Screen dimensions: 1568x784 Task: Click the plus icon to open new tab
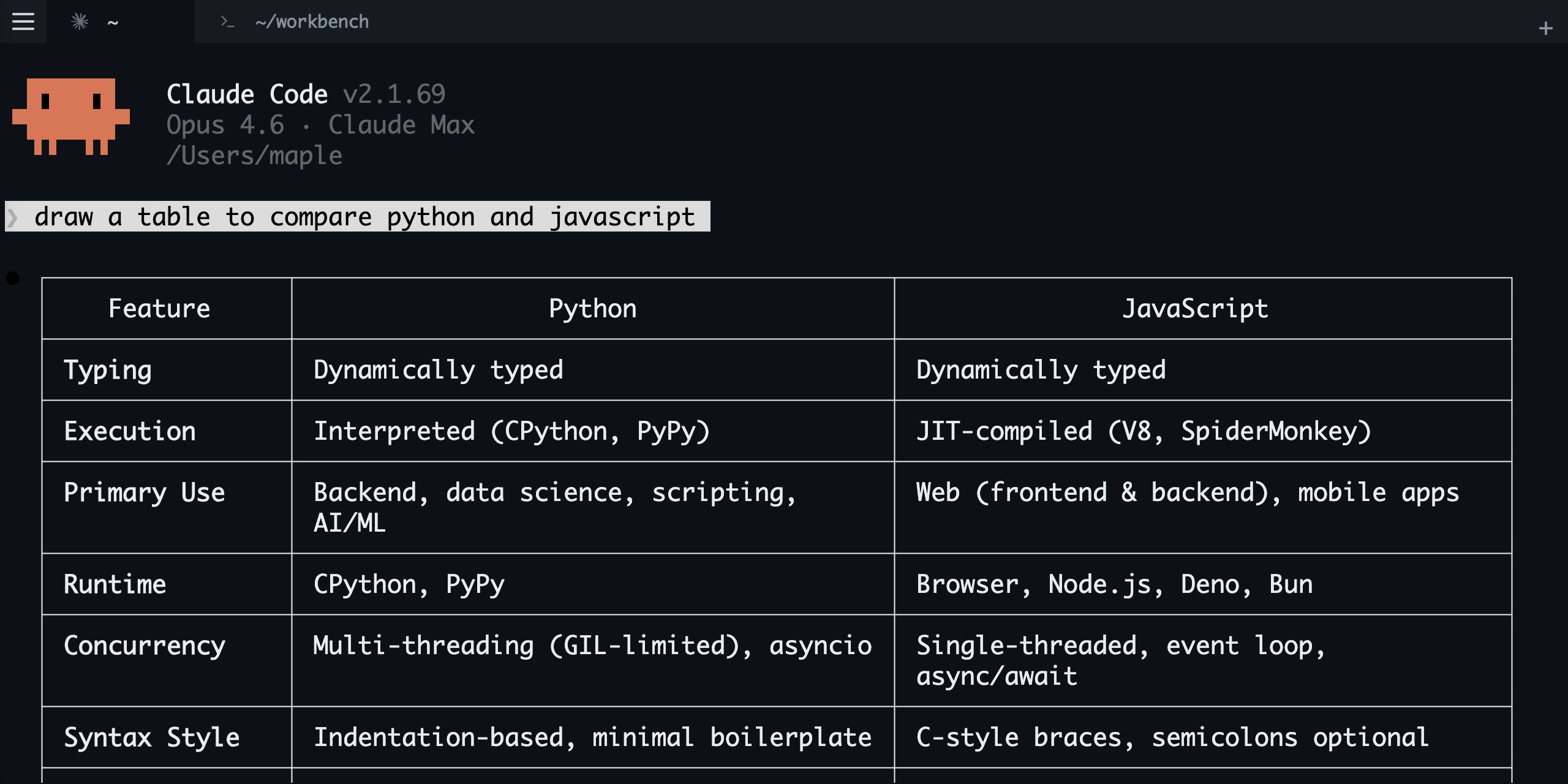pos(1545,27)
